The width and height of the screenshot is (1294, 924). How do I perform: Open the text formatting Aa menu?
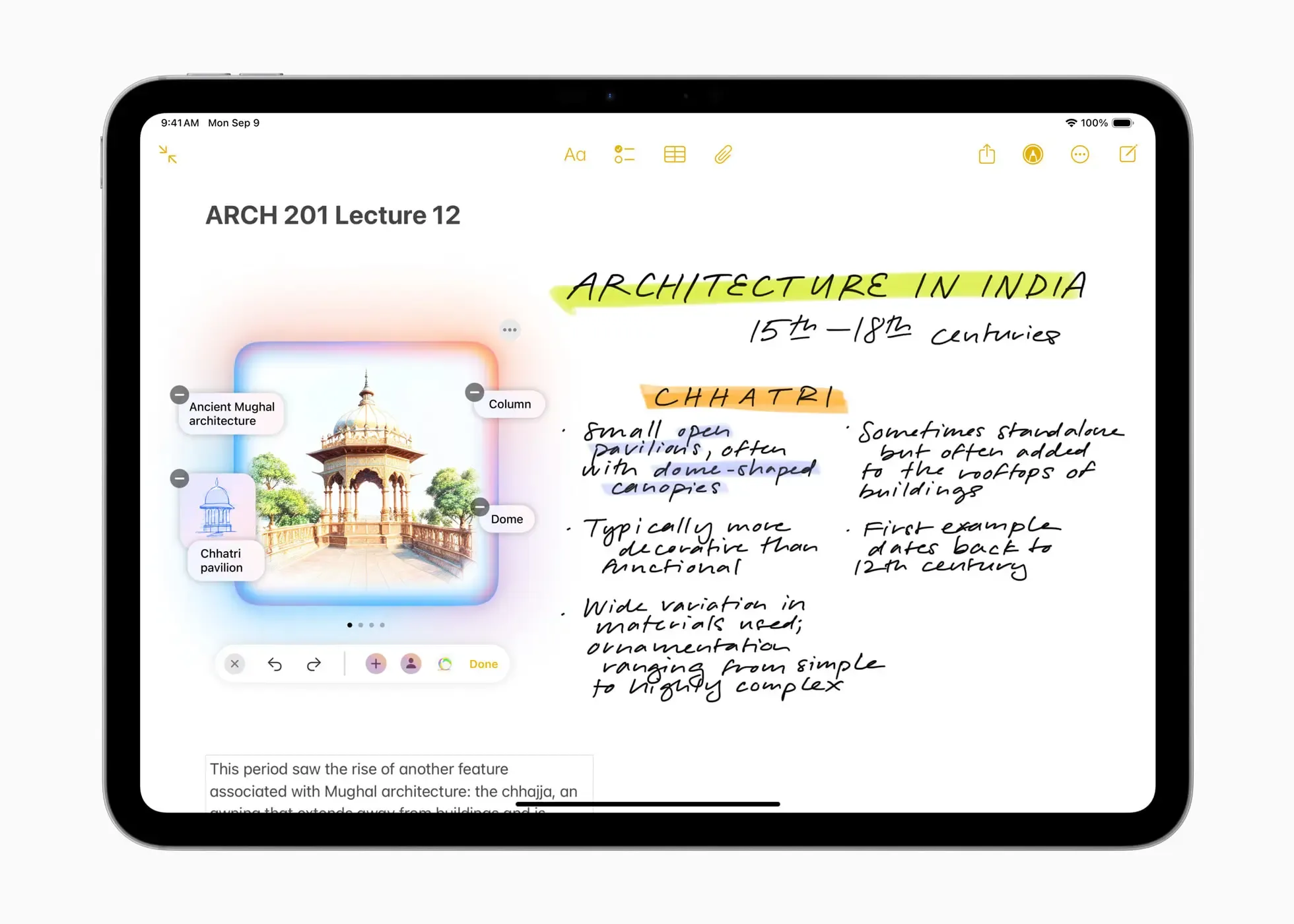pos(574,154)
